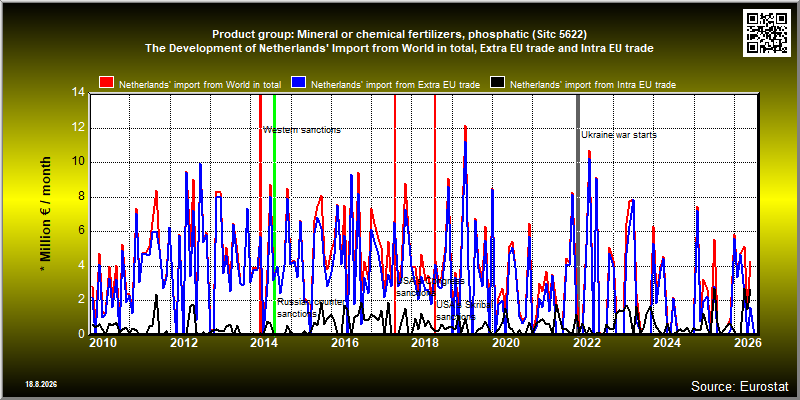Click legend text 'Netherlands' import from World in total'
The height and width of the screenshot is (400, 800).
(200, 85)
